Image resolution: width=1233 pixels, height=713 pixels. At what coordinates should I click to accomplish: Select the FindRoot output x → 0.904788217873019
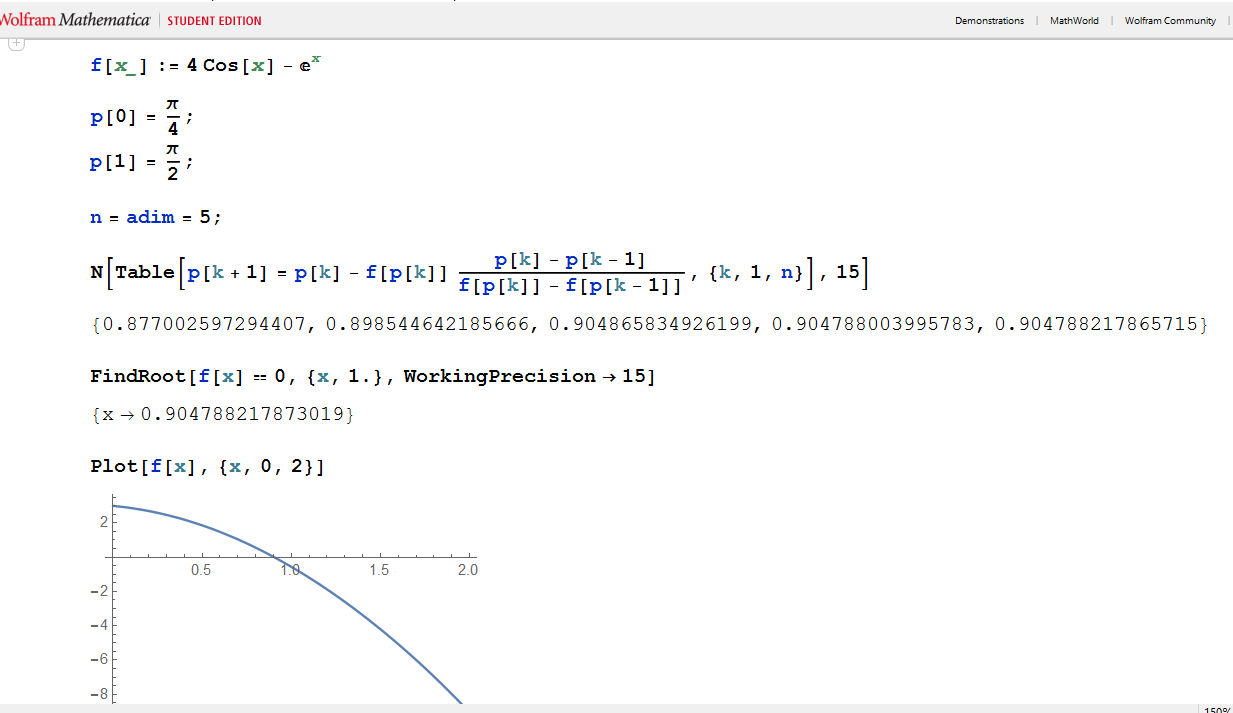[222, 414]
